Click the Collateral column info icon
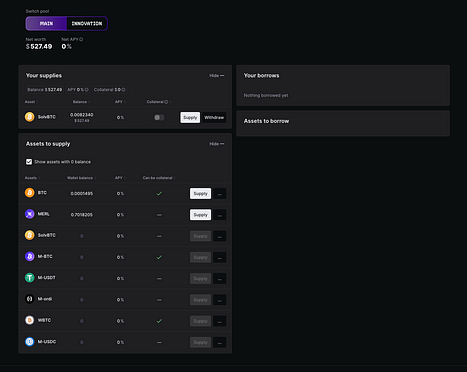467x372 pixels. click(x=166, y=102)
